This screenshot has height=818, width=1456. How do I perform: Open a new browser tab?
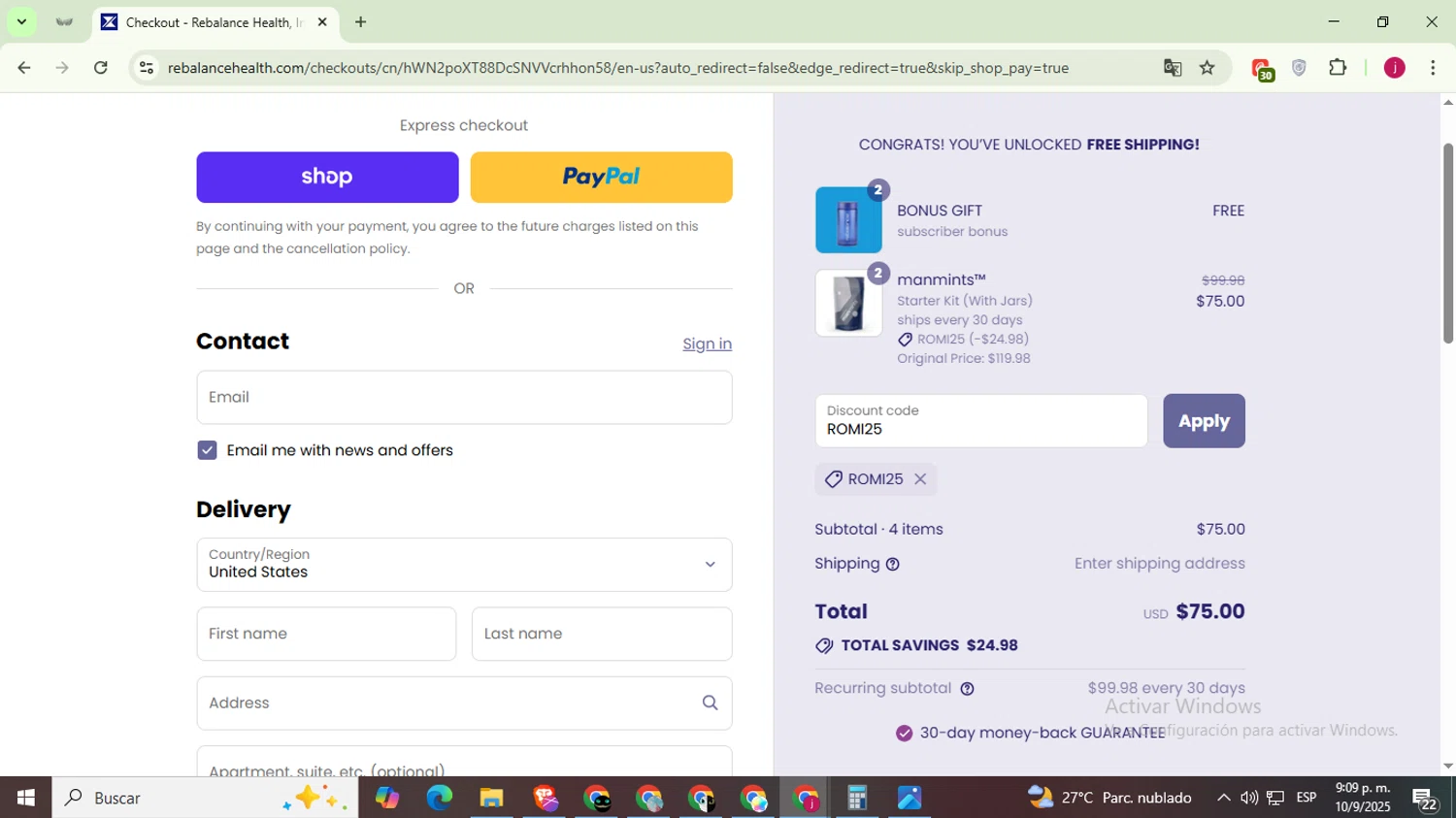tap(361, 21)
